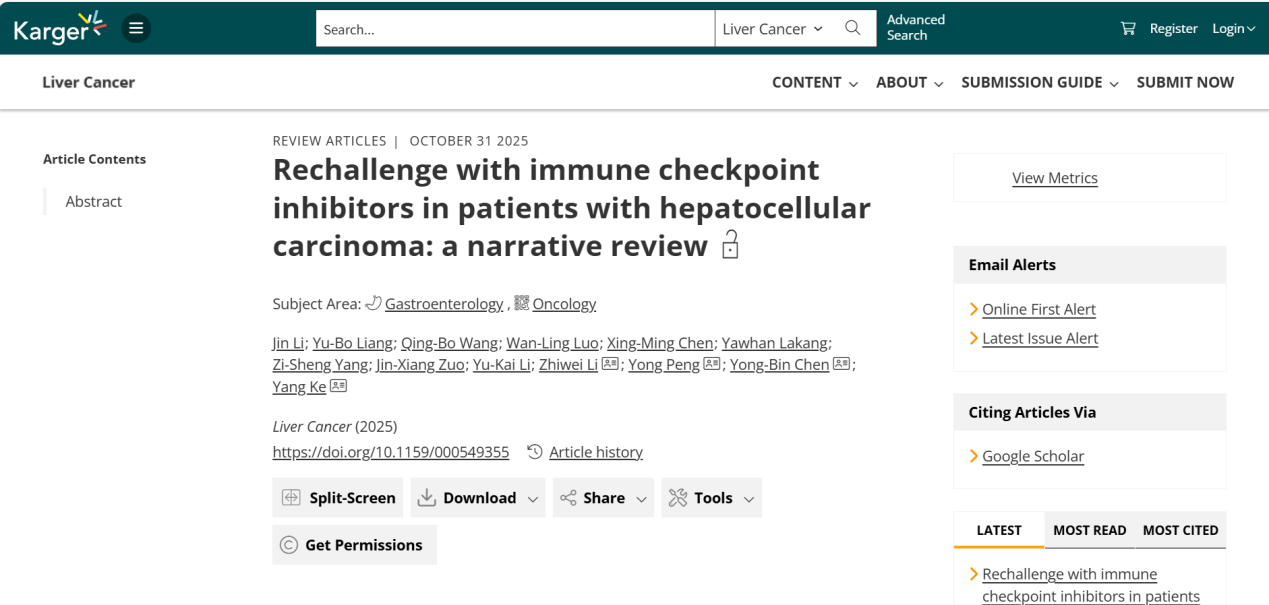Click the Article history clock icon
This screenshot has height=605, width=1269.
click(x=535, y=452)
